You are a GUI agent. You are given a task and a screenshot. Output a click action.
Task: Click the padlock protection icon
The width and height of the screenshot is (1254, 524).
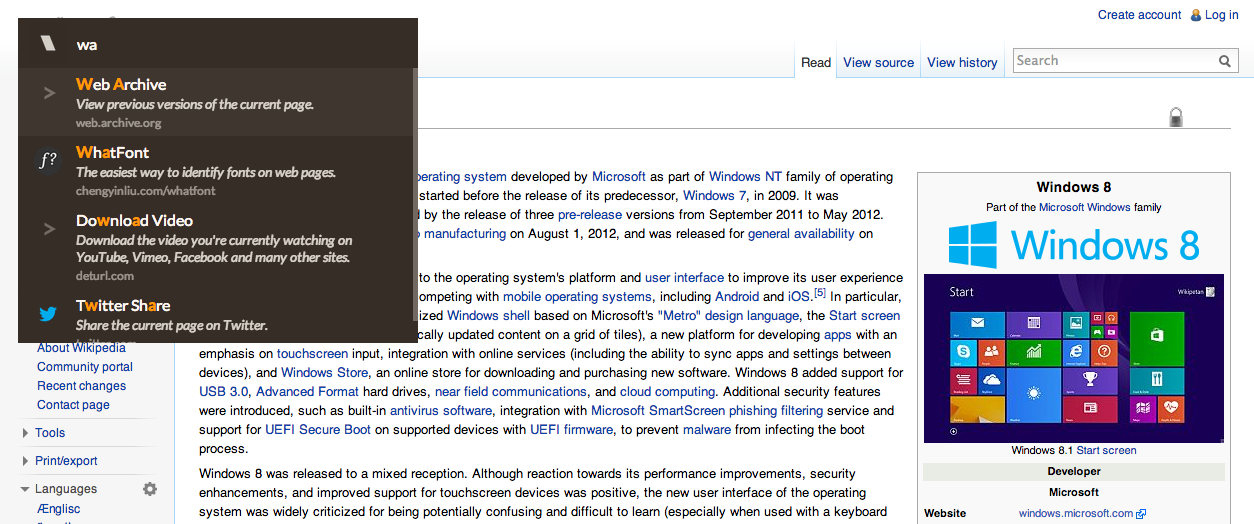(x=1176, y=117)
